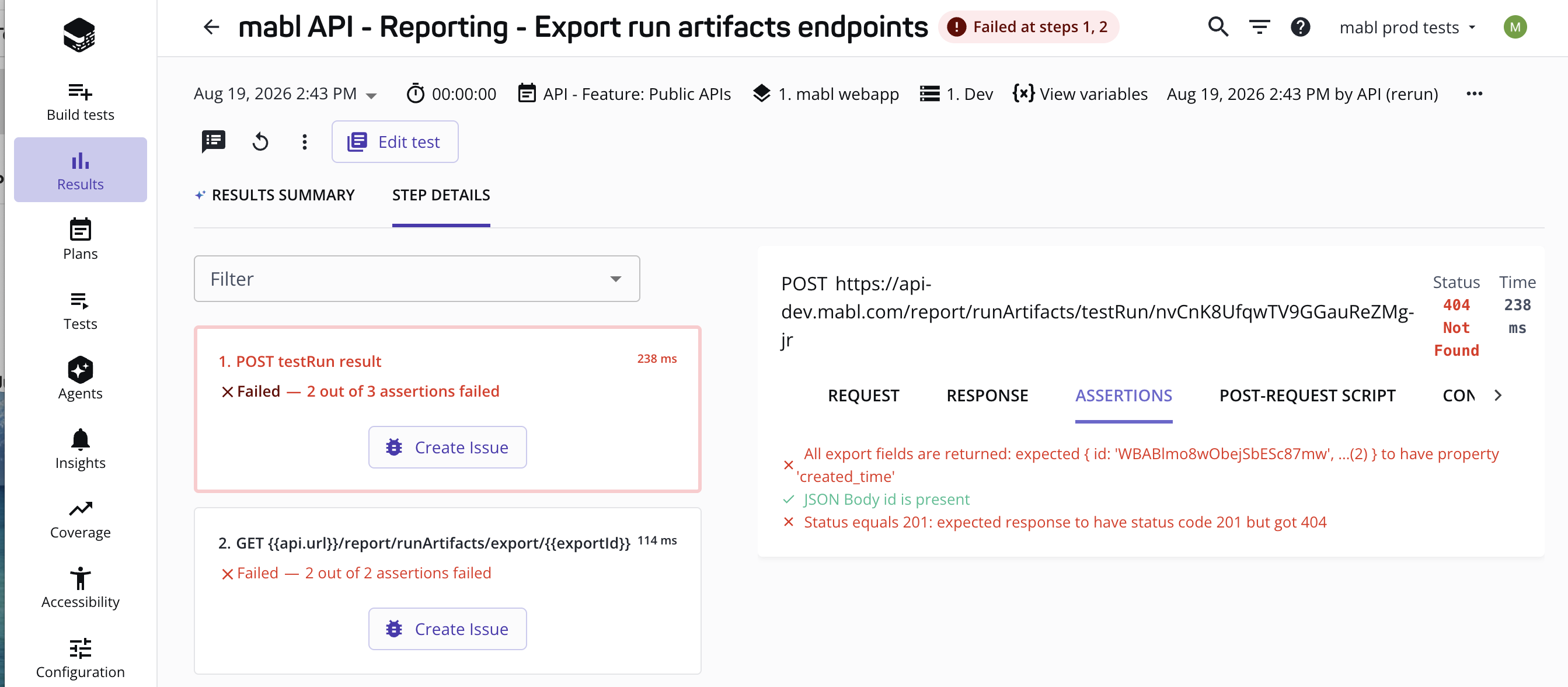Click '2 out of 2 assertions failed'
The image size is (1568, 687).
pyautogui.click(x=398, y=573)
